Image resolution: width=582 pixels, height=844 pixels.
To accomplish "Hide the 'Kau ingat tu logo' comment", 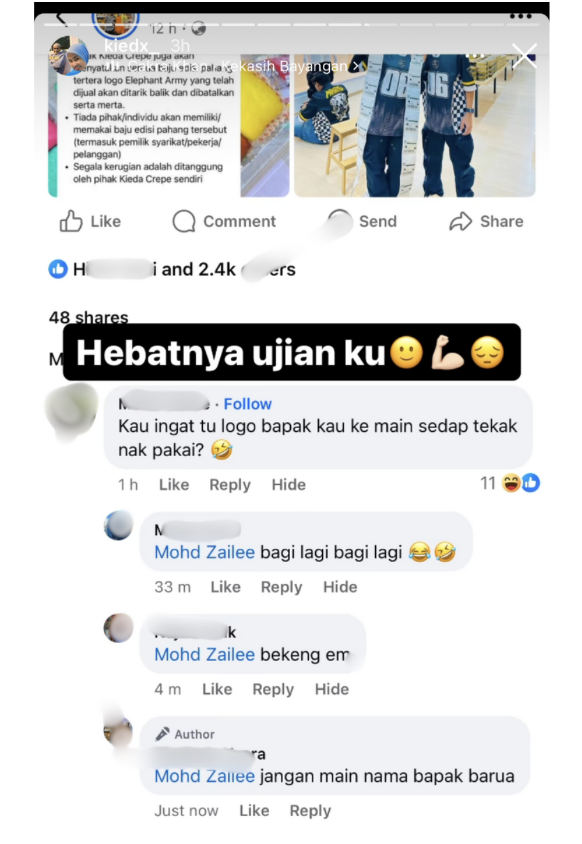I will coord(289,484).
